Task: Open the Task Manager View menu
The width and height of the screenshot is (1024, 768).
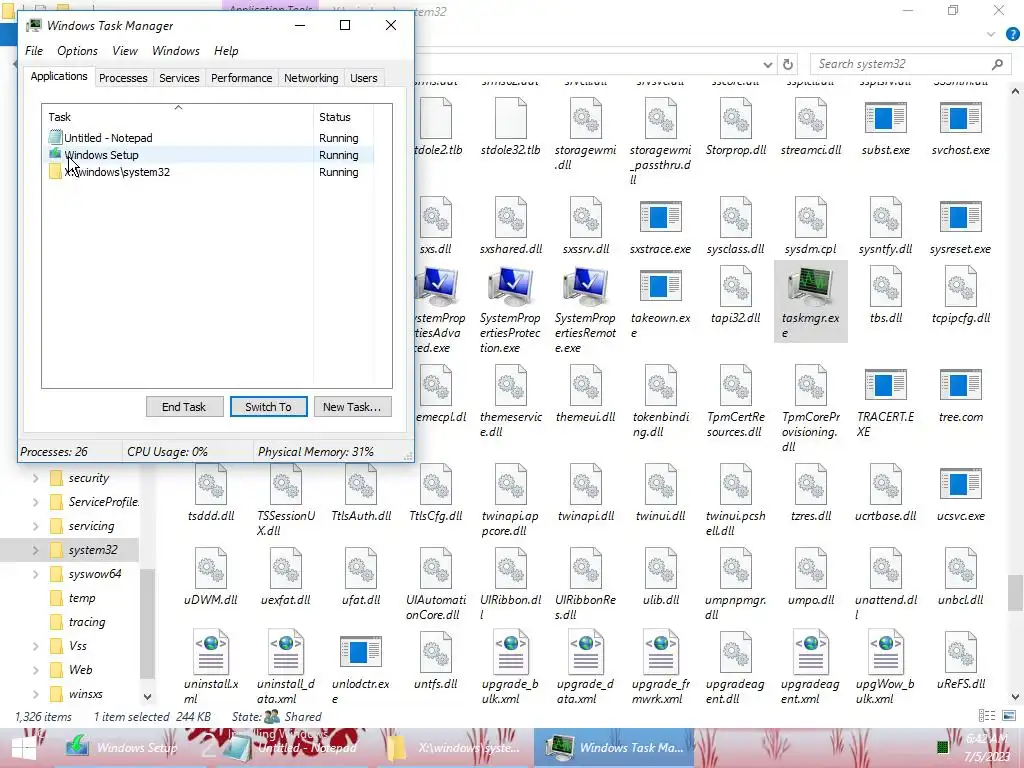Action: (x=124, y=51)
